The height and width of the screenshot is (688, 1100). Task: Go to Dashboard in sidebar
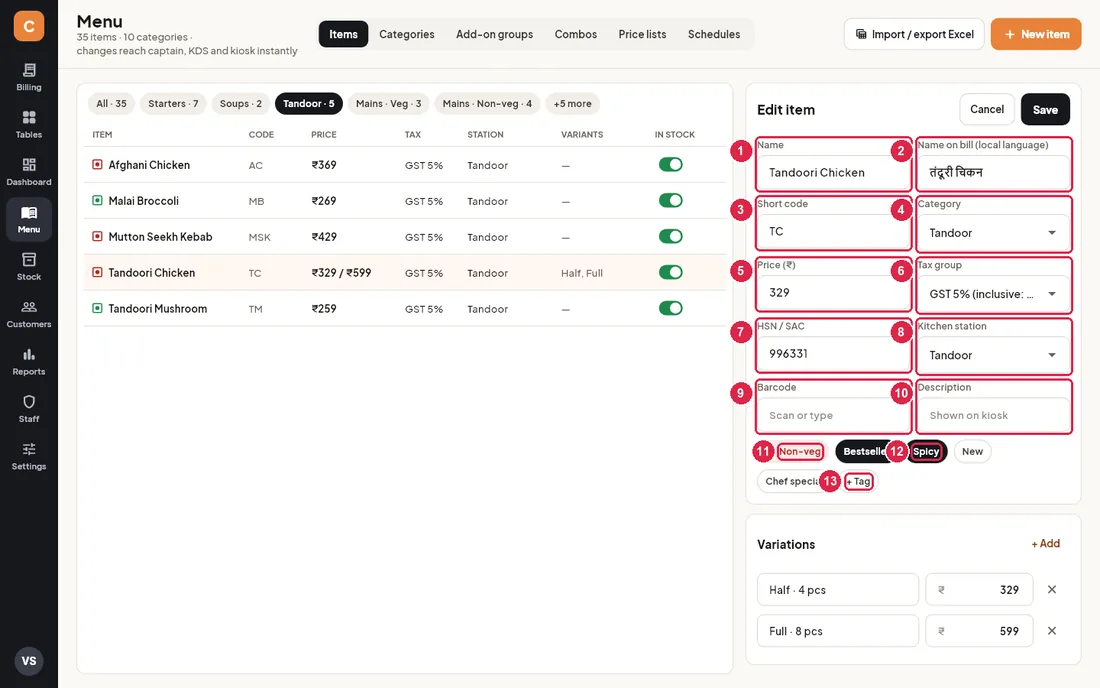point(29,172)
